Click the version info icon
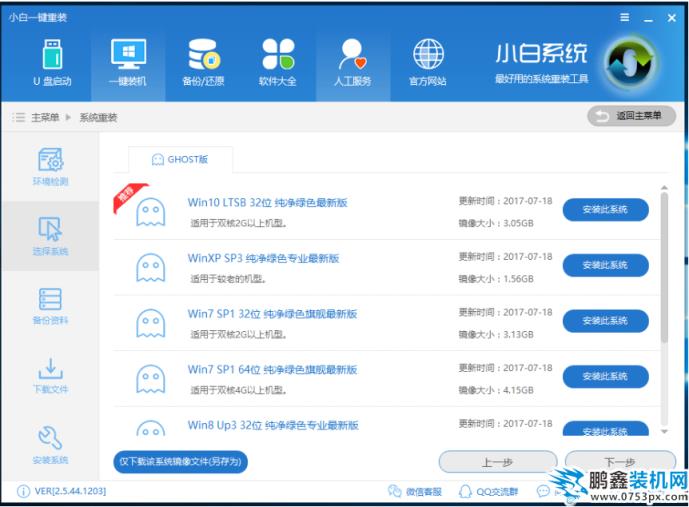This screenshot has width=689, height=507. pos(23,491)
